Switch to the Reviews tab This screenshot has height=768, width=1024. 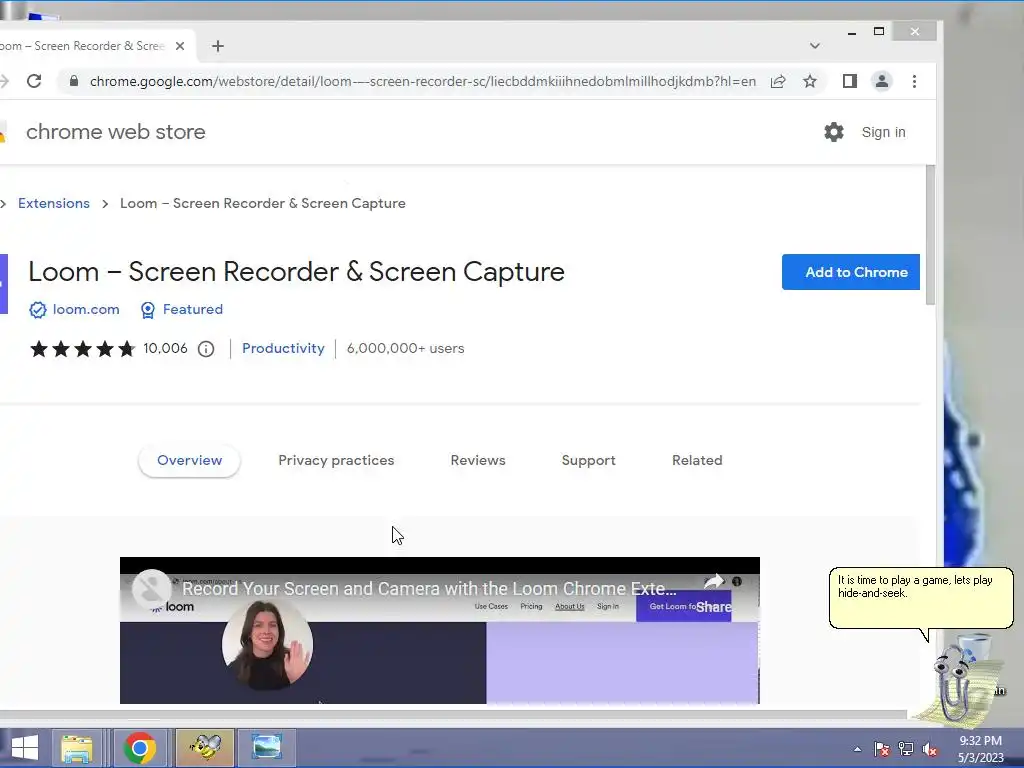click(x=477, y=460)
